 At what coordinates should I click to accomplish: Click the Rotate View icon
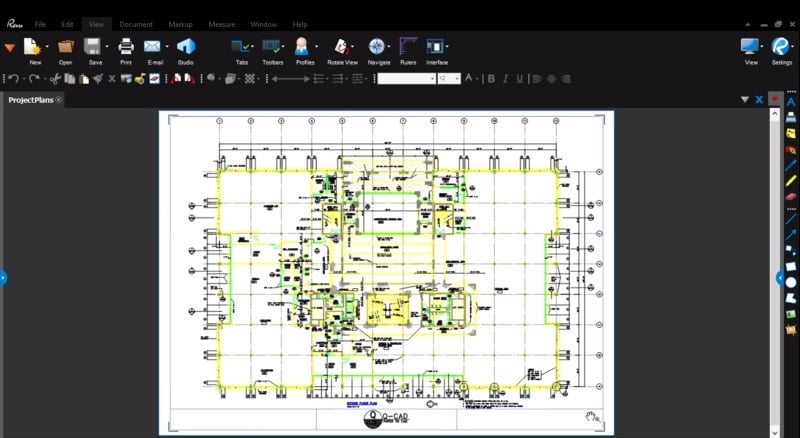click(341, 46)
